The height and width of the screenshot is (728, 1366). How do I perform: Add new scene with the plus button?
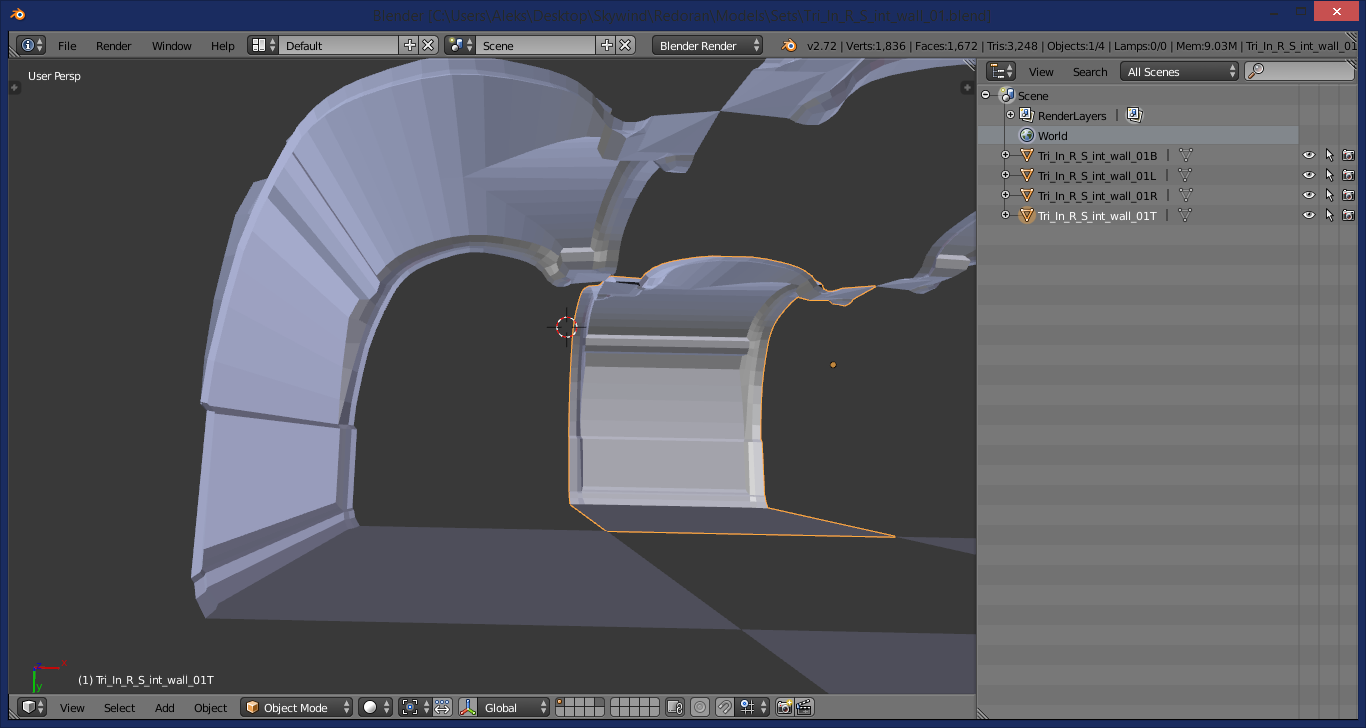click(606, 45)
